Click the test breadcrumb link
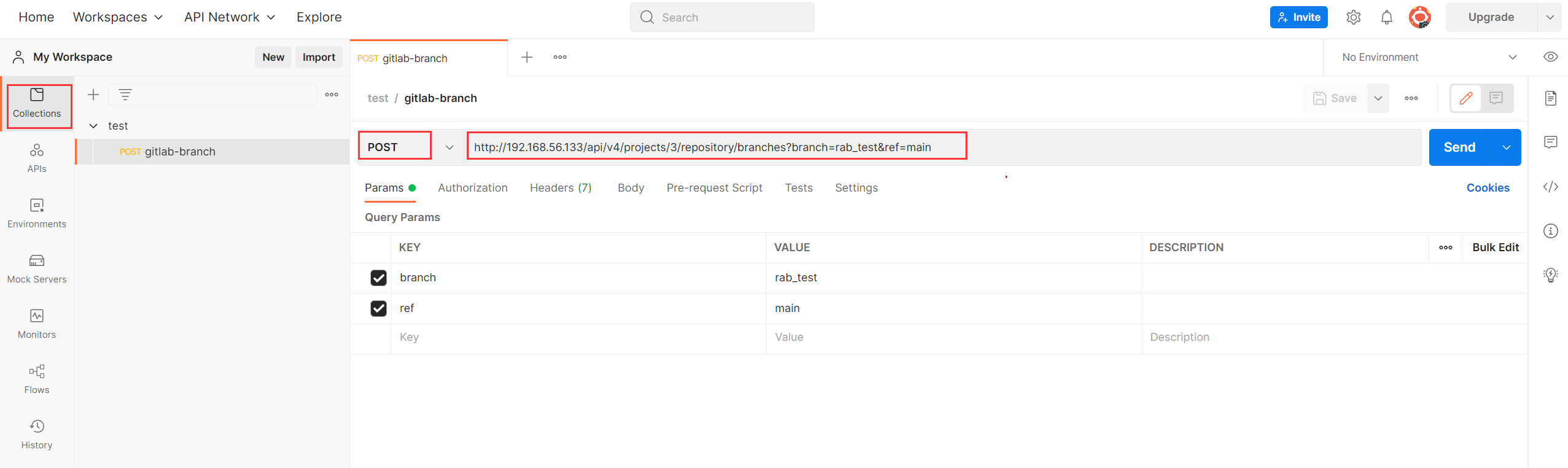Viewport: 1568px width, 468px height. [378, 98]
